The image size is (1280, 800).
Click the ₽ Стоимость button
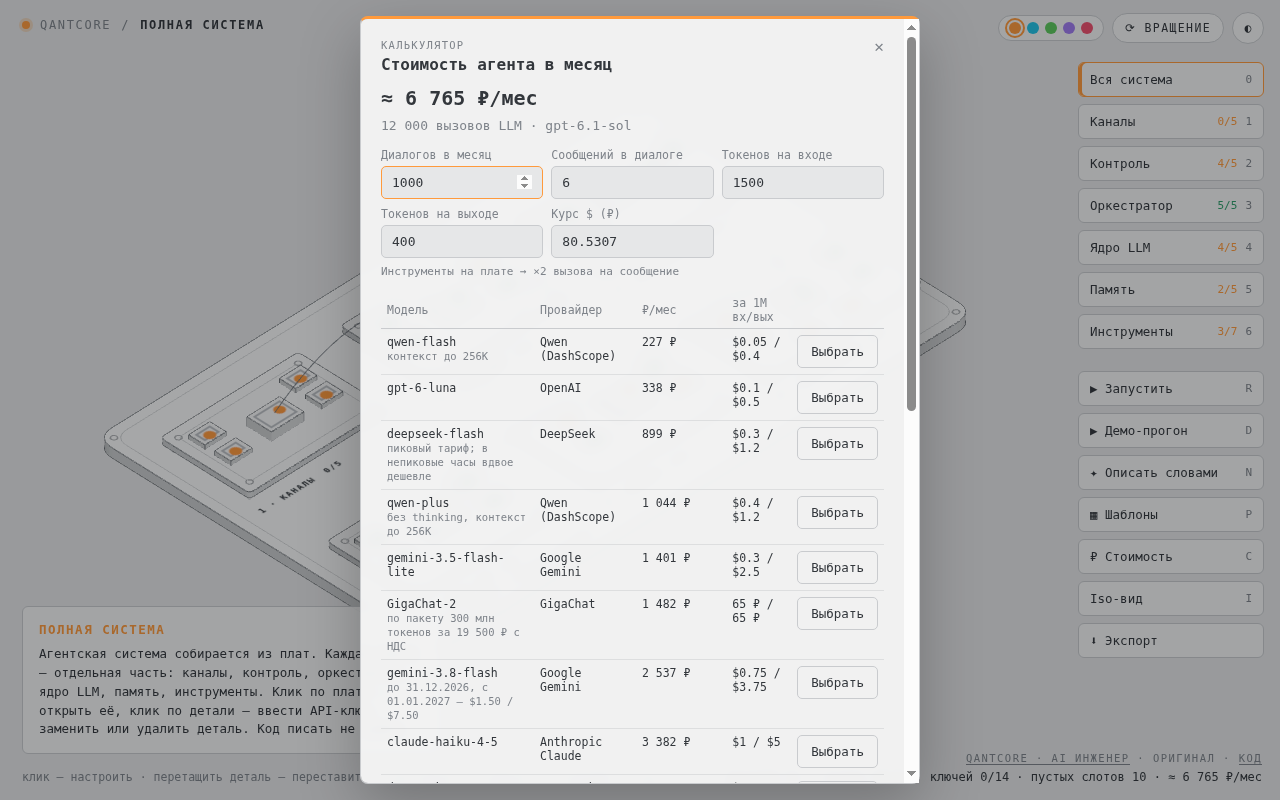click(1171, 557)
